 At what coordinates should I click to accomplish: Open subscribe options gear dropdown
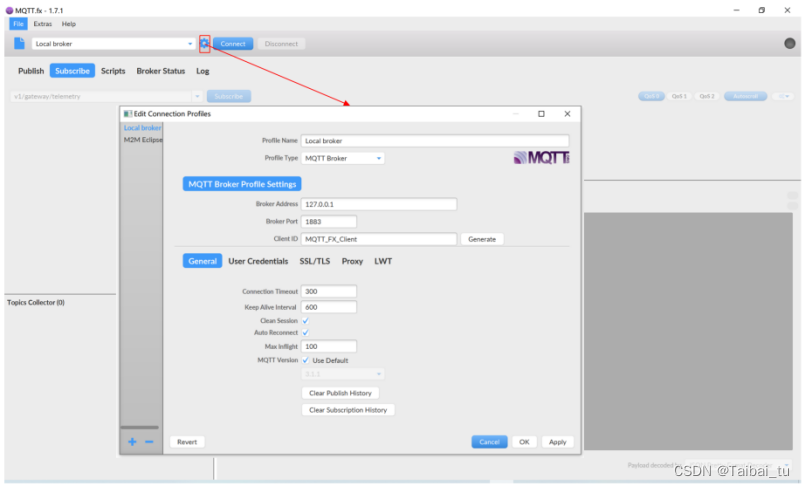pos(783,96)
